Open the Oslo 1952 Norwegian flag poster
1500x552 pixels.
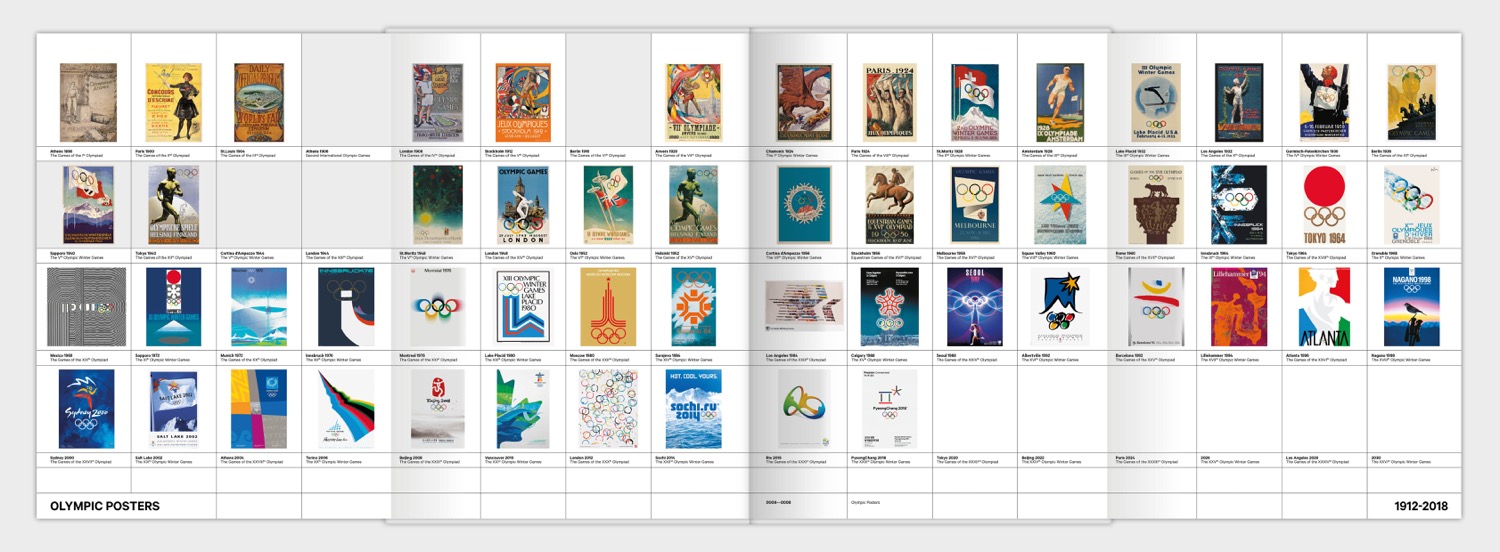click(609, 205)
